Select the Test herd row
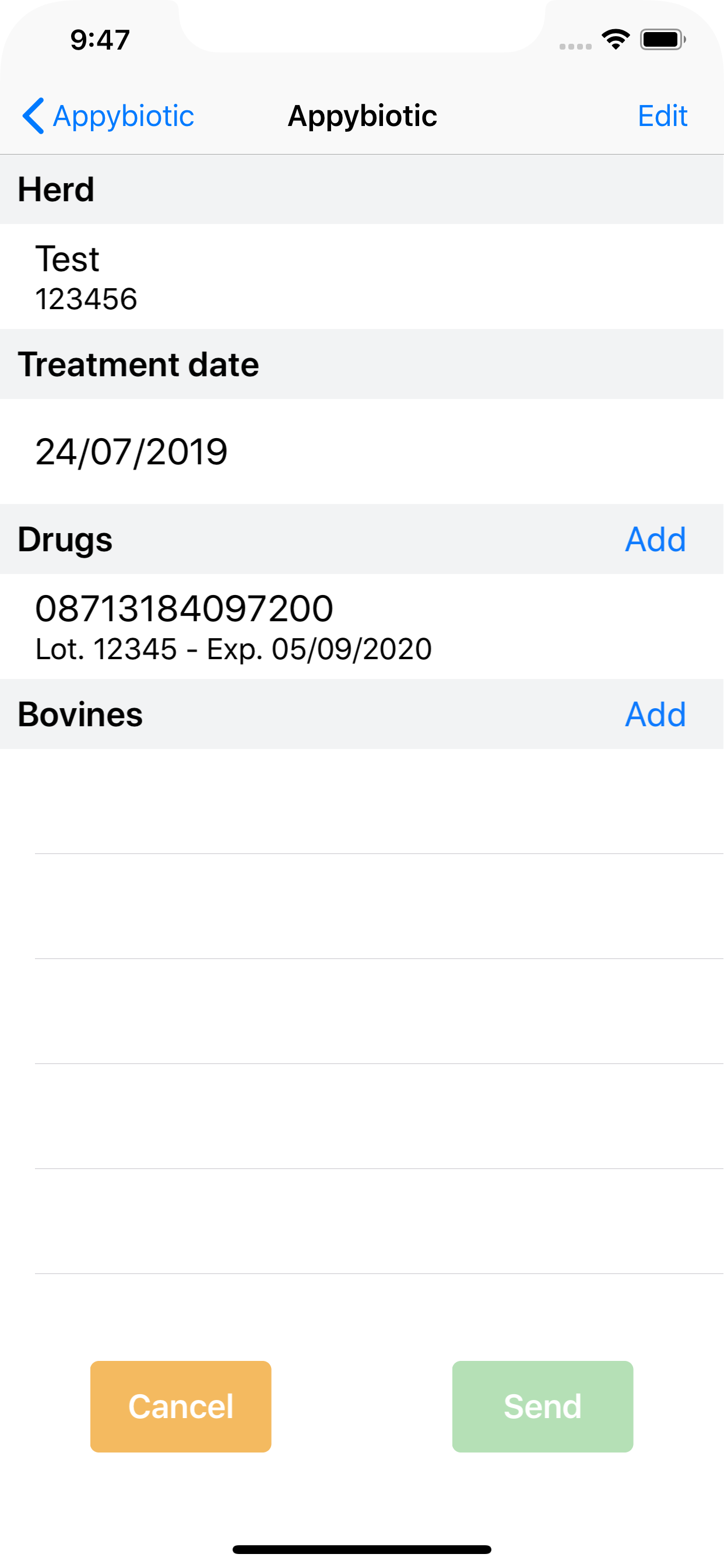 point(362,277)
